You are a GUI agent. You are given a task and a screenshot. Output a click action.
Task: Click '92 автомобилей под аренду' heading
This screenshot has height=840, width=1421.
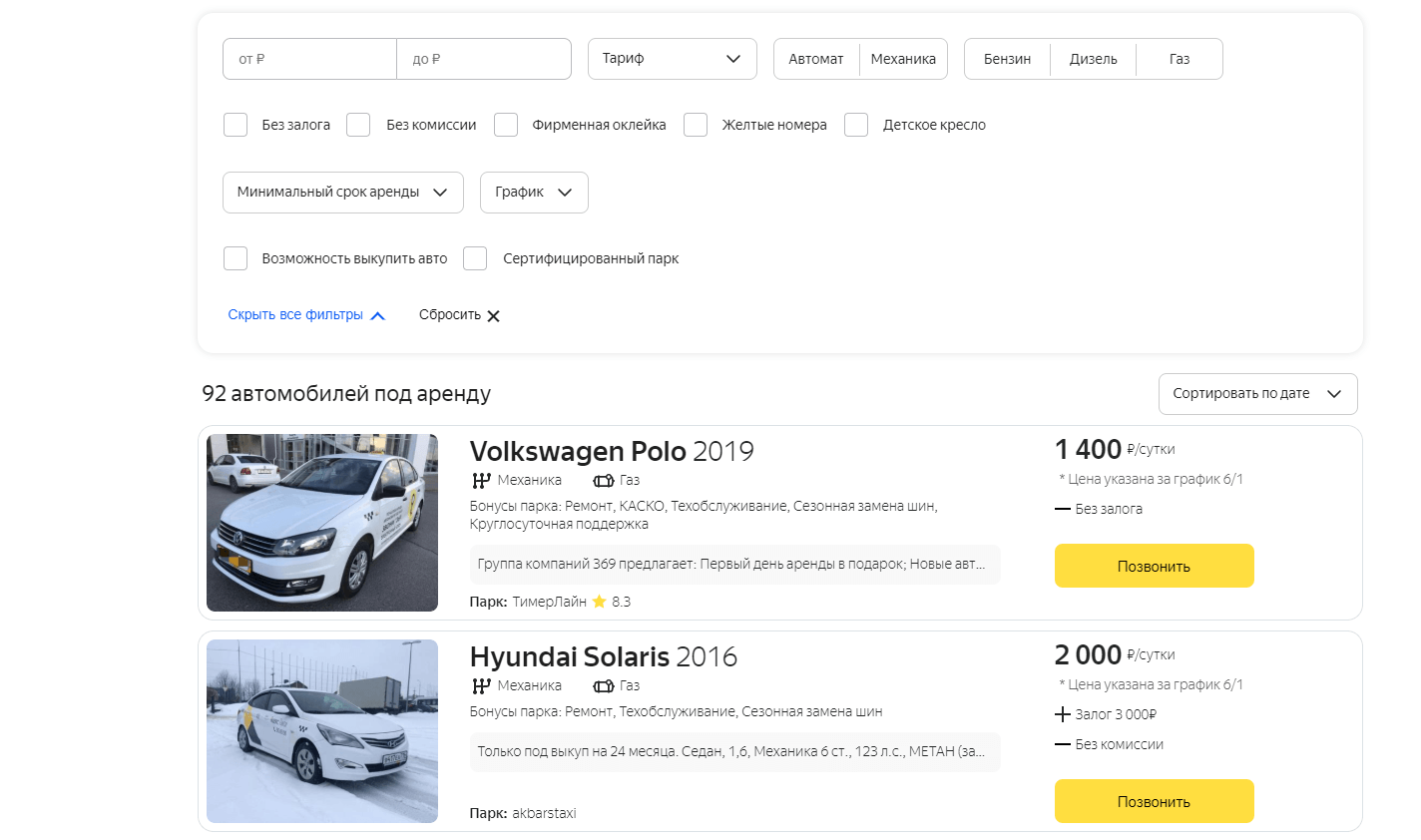[346, 393]
